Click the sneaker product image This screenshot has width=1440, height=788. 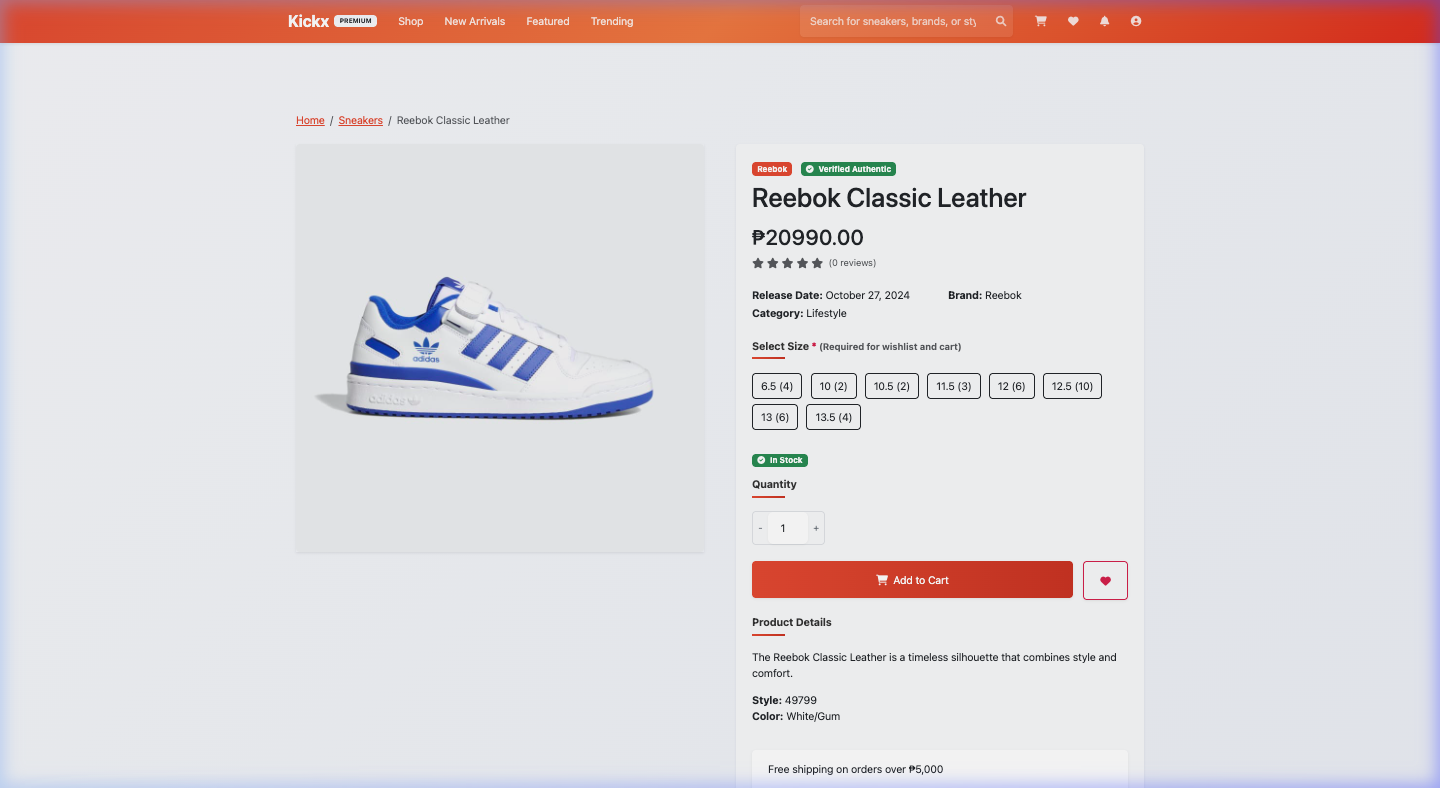pos(500,348)
